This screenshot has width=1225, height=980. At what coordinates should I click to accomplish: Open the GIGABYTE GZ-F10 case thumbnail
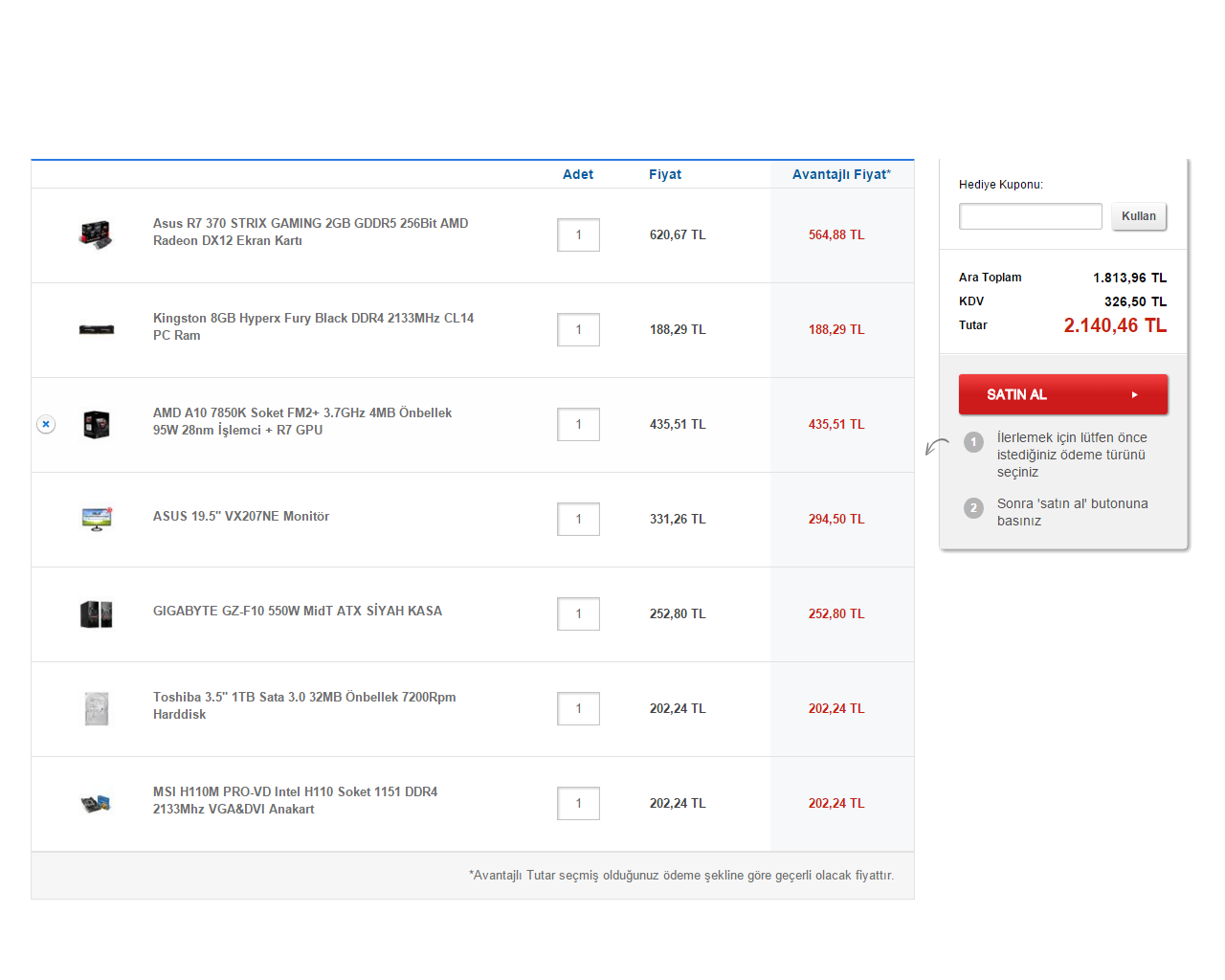97,613
